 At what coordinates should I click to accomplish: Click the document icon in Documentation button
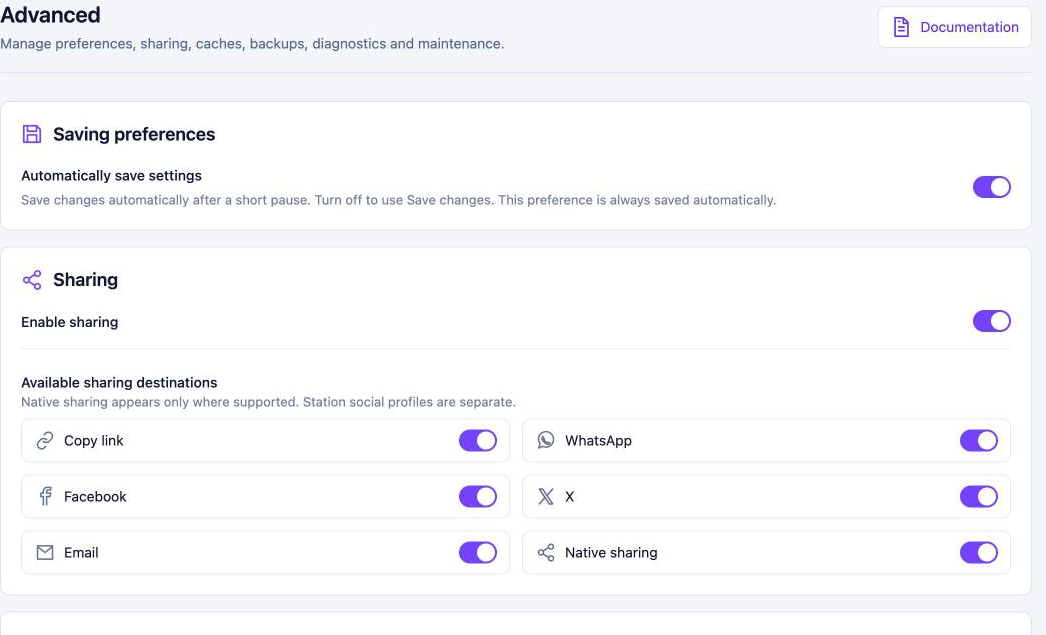[x=901, y=27]
